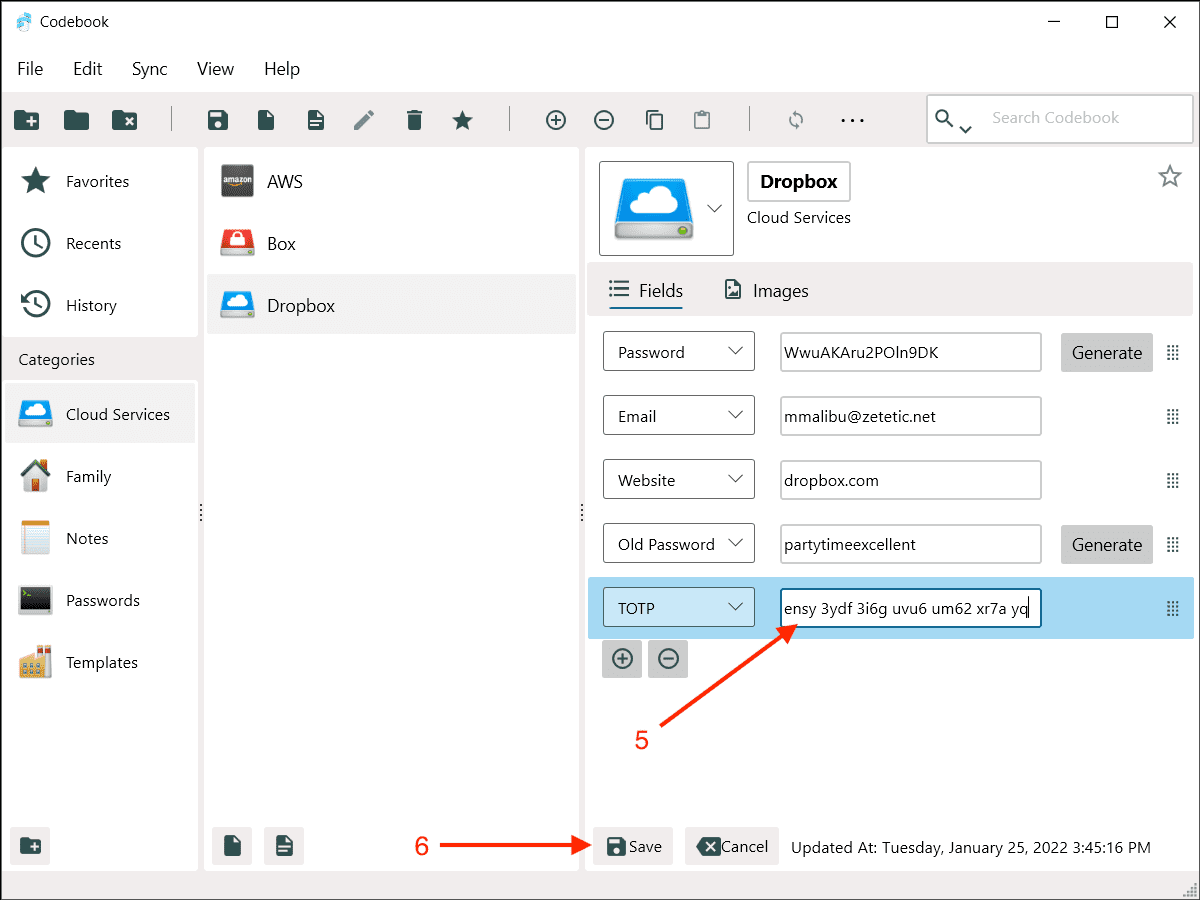Click Generate next to the Password field
Screen dimensions: 1200x900
tap(1107, 353)
